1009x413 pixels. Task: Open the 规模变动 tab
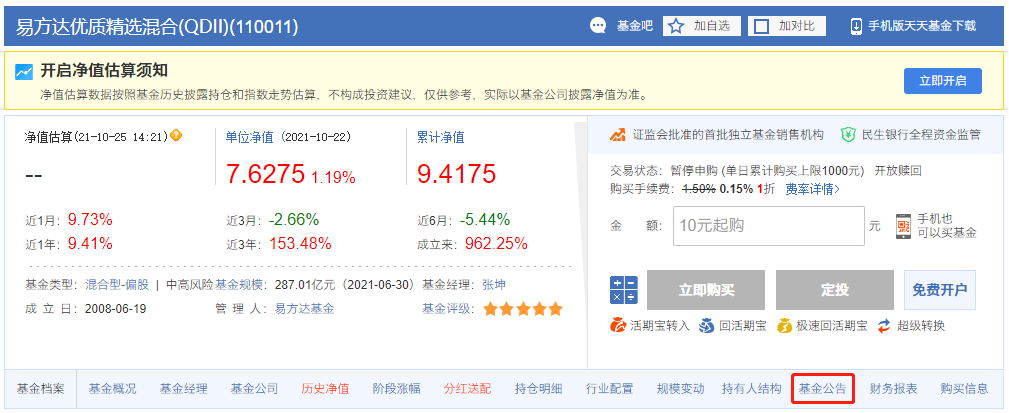[x=680, y=389]
